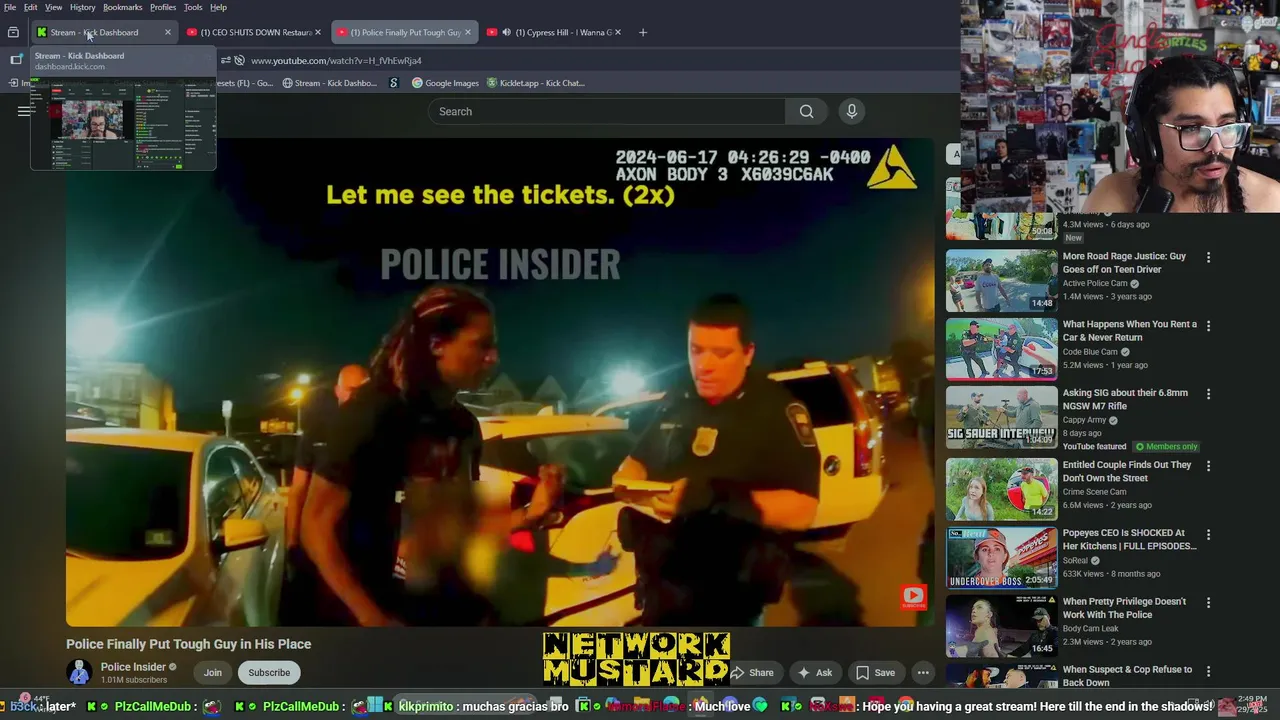
Task: Open options for Asking SIG about 6.8mm
Action: pyautogui.click(x=1208, y=394)
